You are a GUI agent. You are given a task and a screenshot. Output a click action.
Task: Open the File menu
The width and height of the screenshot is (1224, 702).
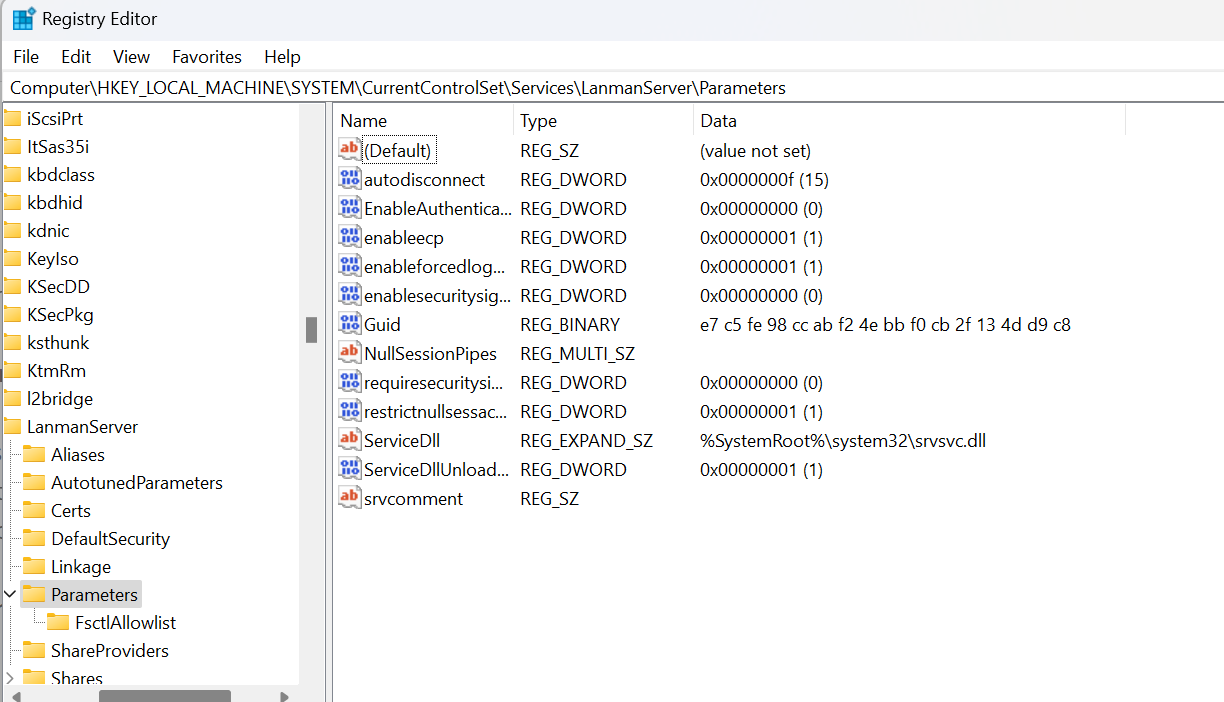(x=26, y=57)
